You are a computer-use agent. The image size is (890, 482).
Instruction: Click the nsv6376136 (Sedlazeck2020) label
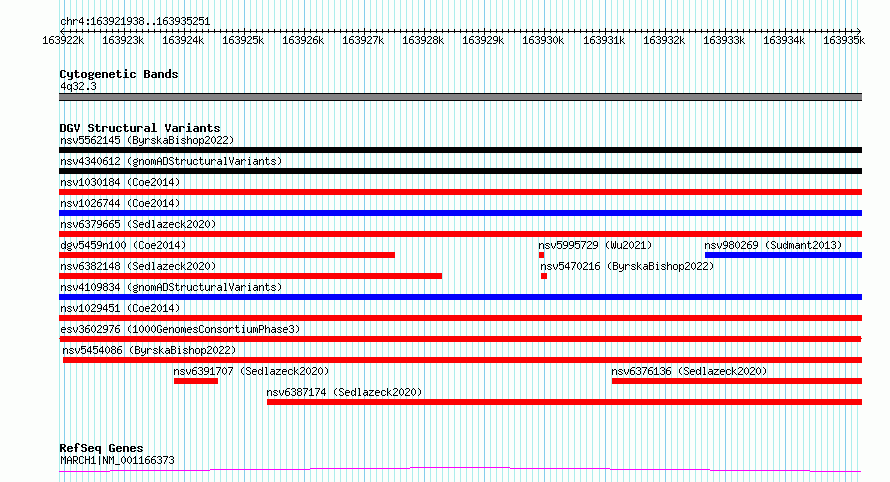689,371
